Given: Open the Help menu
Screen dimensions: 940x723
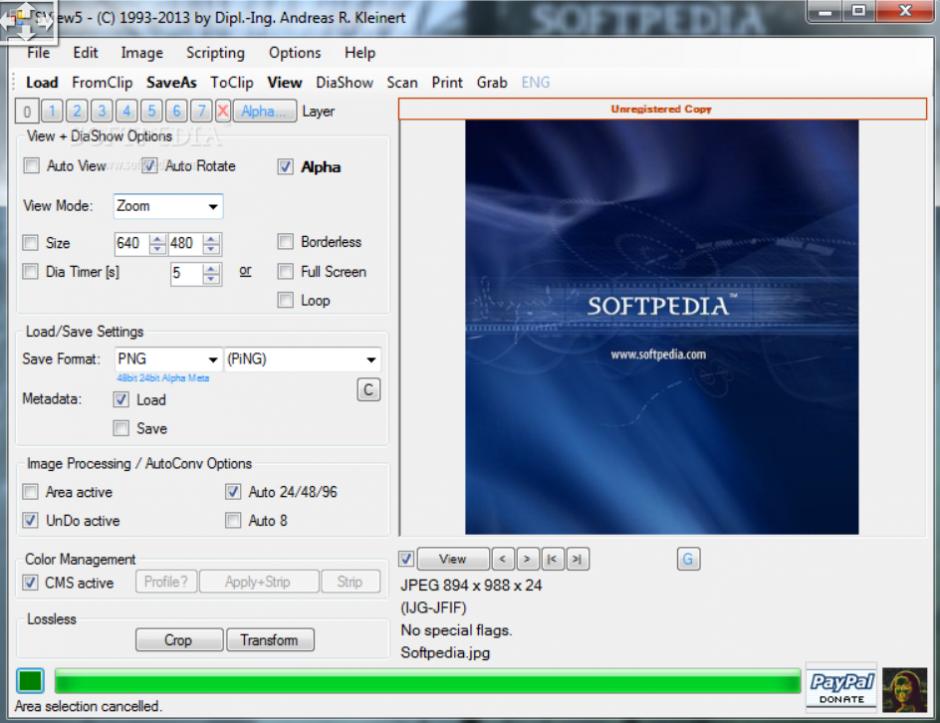Looking at the screenshot, I should [360, 53].
